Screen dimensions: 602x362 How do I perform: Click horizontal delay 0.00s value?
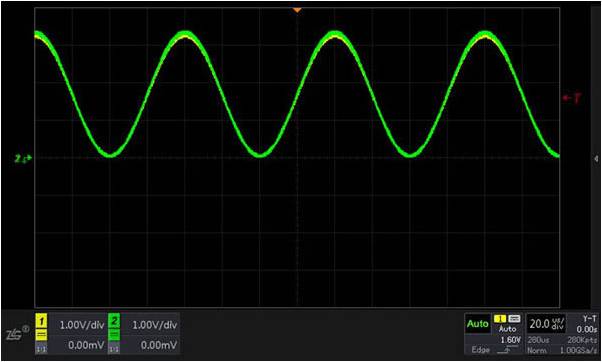[x=587, y=329]
